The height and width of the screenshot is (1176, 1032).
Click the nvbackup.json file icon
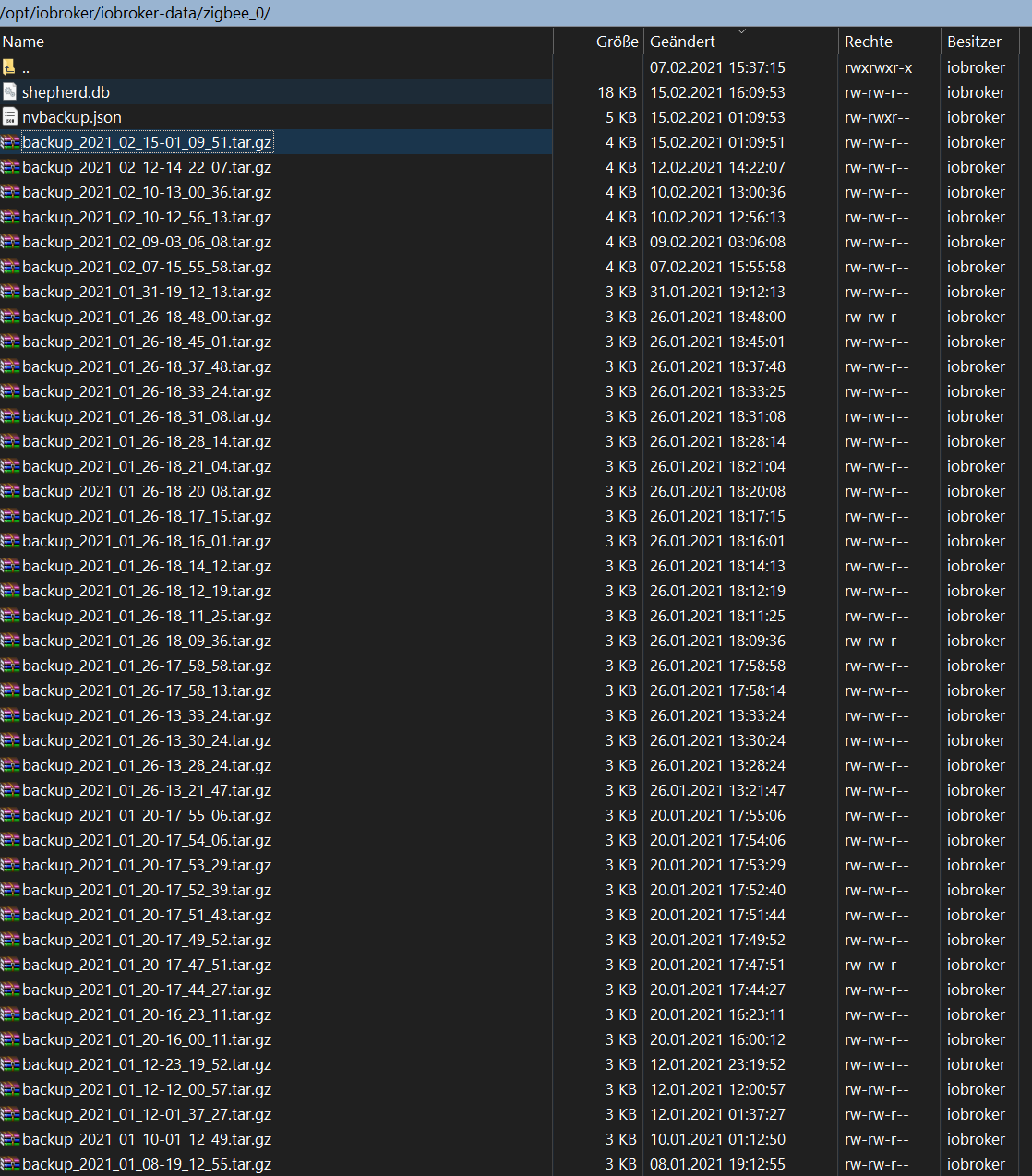(9, 117)
